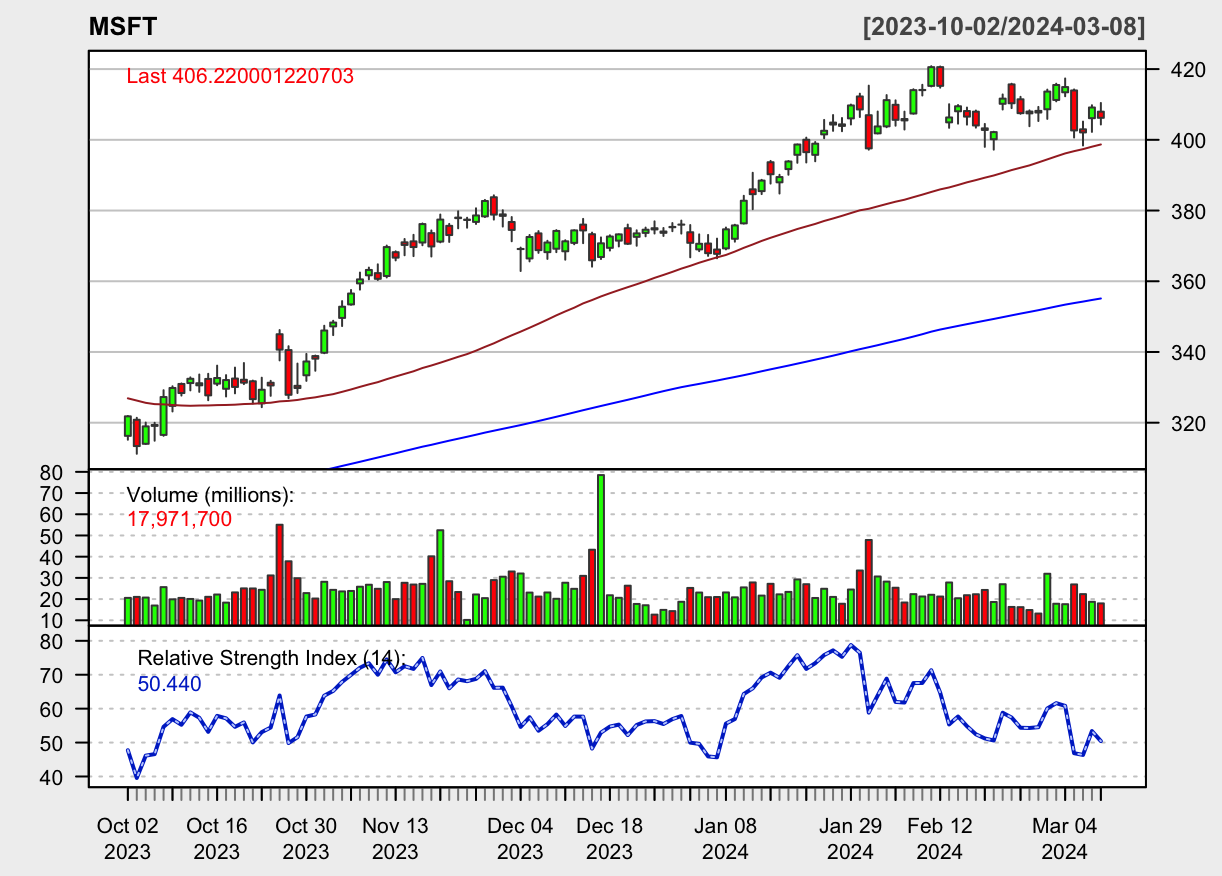1222x876 pixels.
Task: Pick the Jan 29 2024 date label
Action: coord(850,839)
